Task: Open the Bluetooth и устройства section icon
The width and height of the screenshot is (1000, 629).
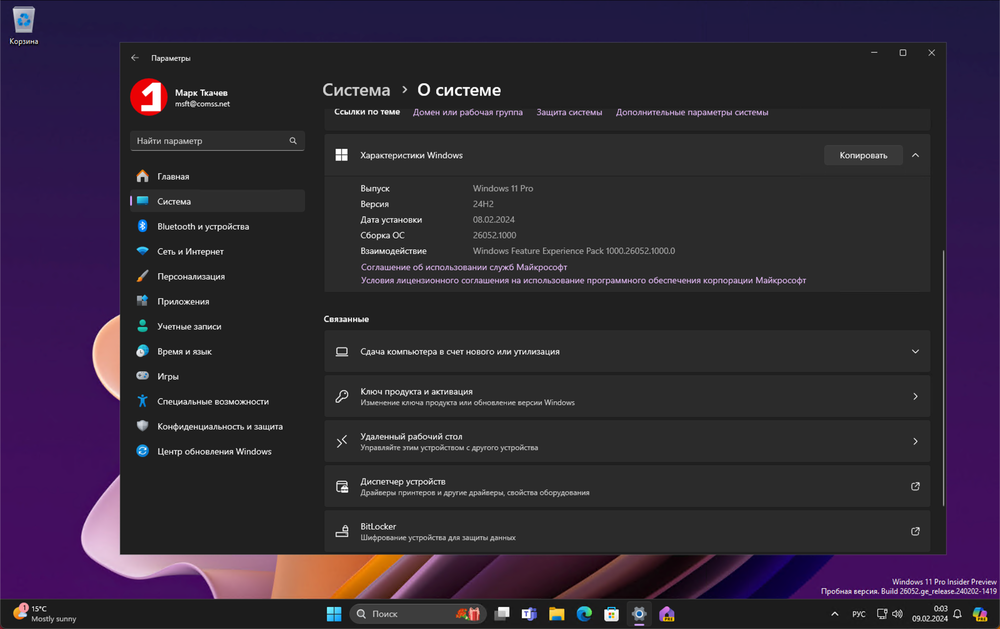Action: [x=142, y=226]
